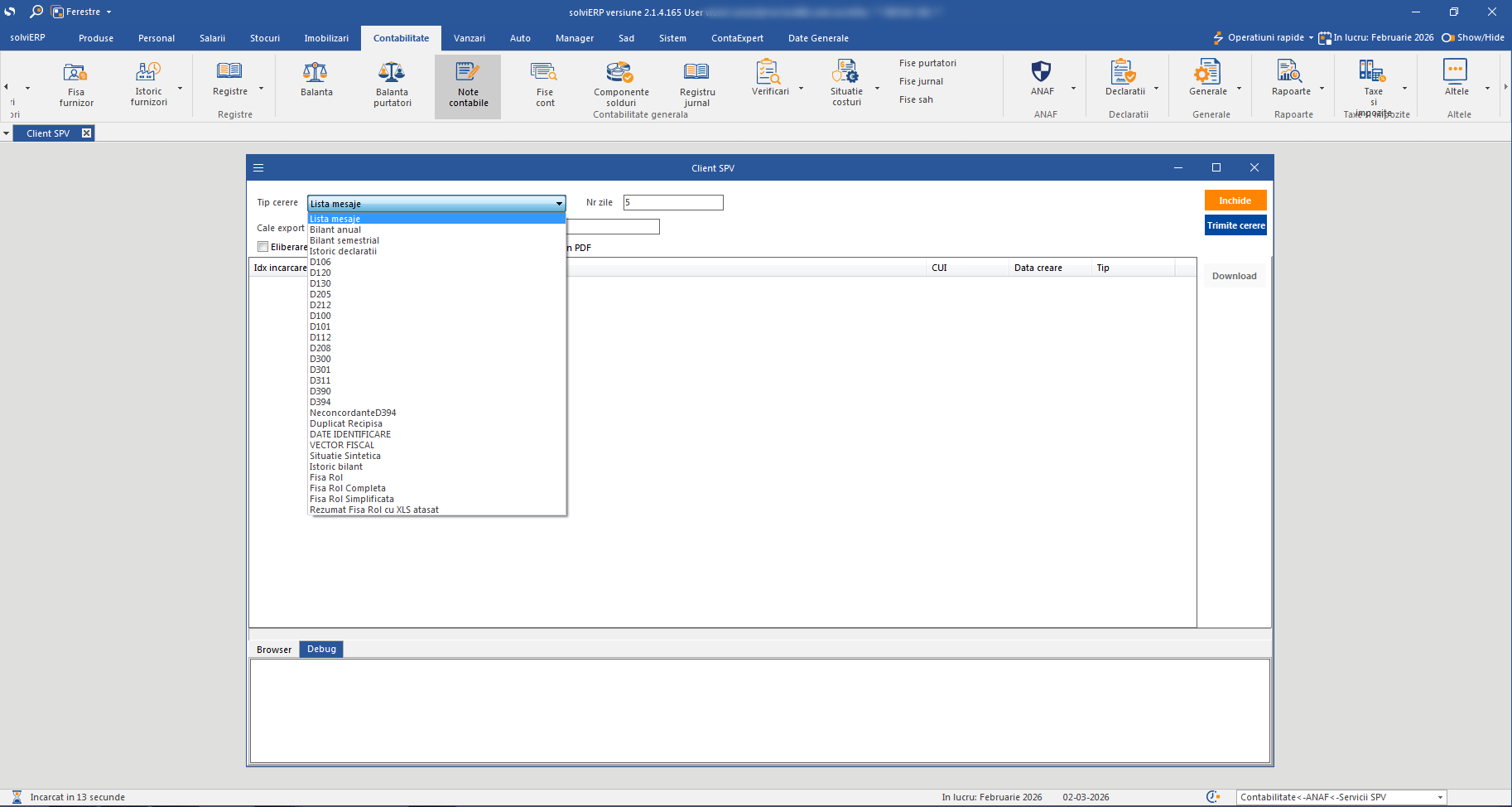
Task: Switch to the Browser tab
Action: click(273, 650)
